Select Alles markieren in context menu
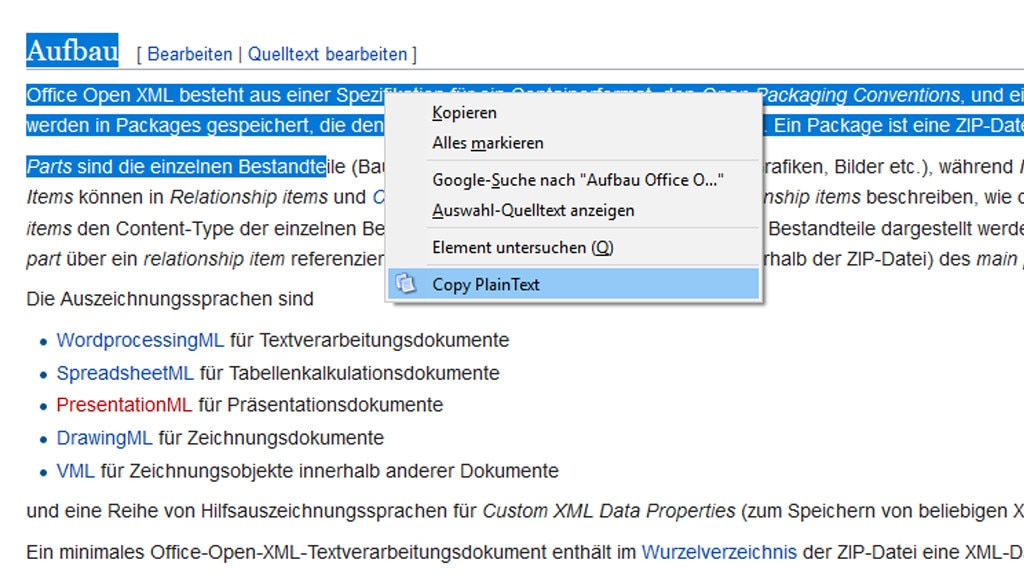Viewport: 1024px width, 576px height. 487,143
